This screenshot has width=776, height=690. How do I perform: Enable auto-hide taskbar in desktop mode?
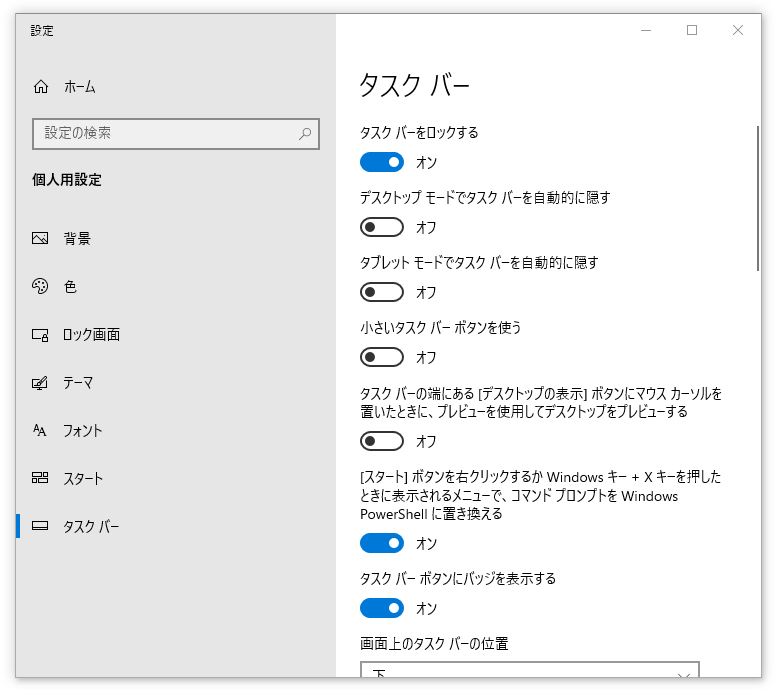click(382, 227)
